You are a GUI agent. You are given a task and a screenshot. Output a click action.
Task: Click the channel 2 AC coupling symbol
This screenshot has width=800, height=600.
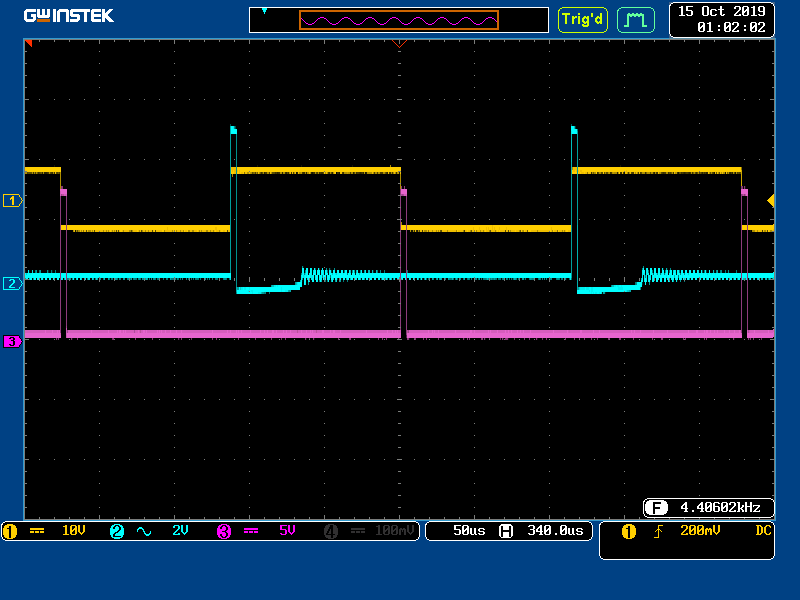coord(144,532)
